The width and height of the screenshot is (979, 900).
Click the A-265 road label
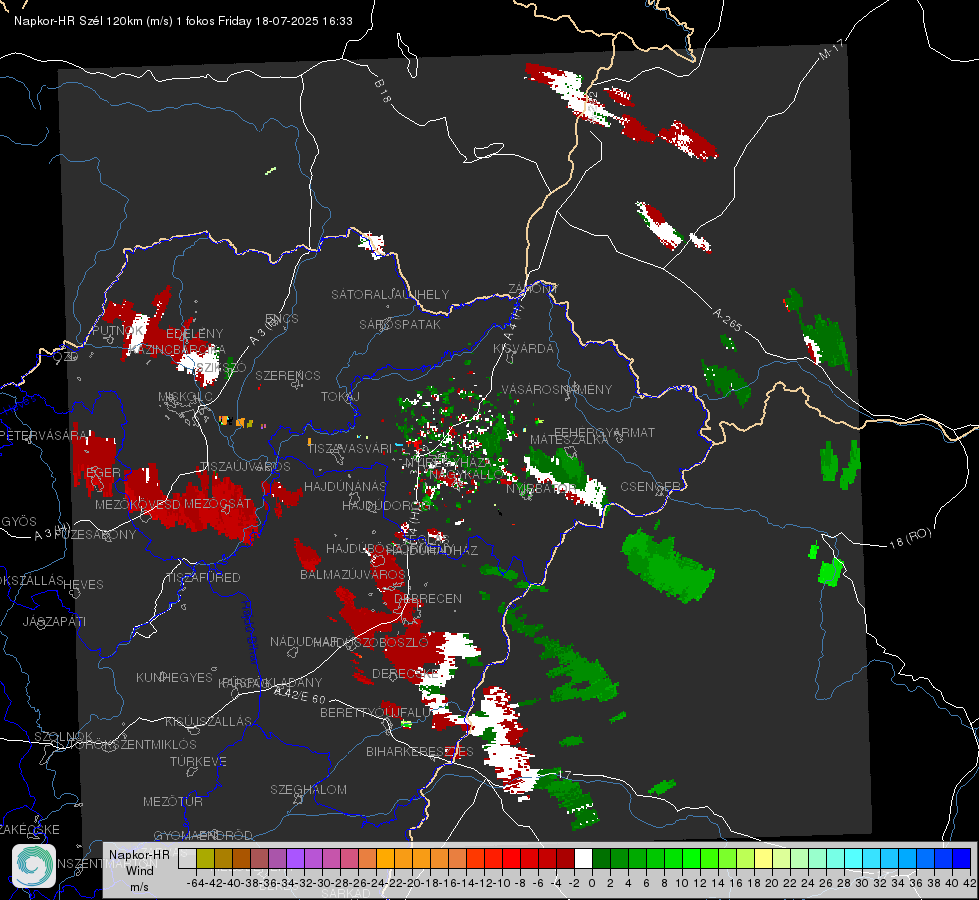(x=727, y=319)
